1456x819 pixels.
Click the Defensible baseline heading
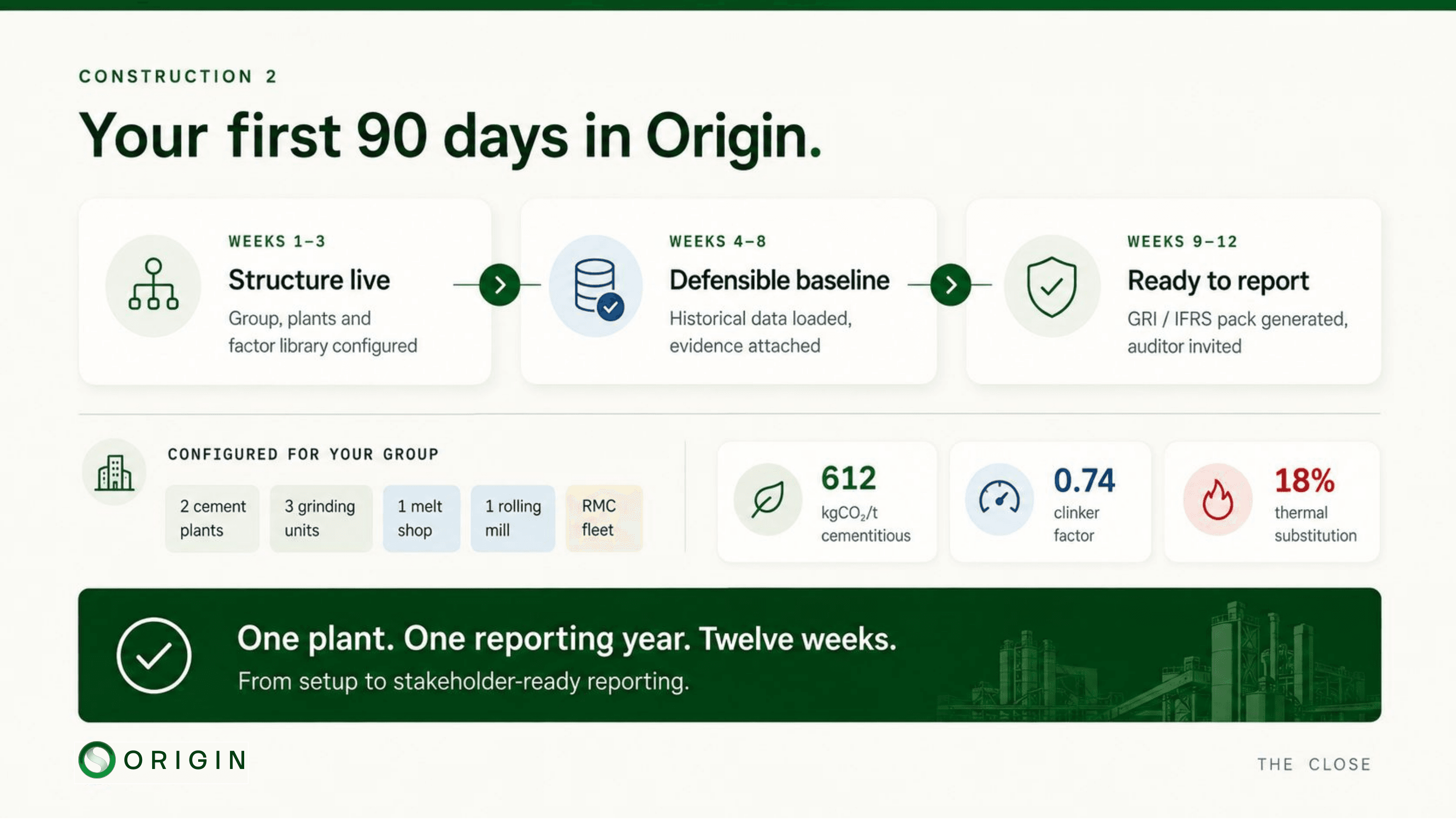[x=780, y=281]
